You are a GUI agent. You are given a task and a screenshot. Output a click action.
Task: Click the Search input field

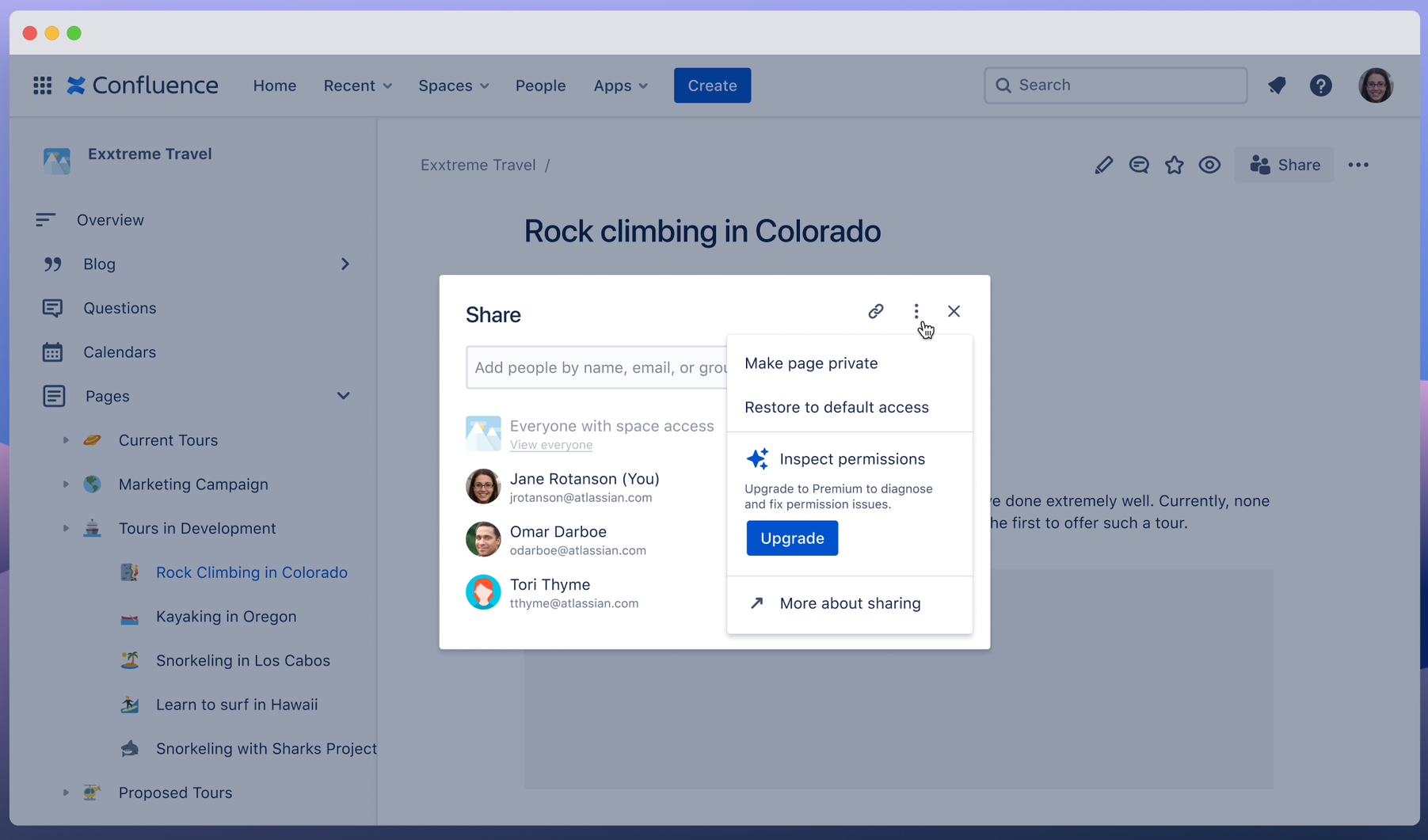[x=1115, y=86]
